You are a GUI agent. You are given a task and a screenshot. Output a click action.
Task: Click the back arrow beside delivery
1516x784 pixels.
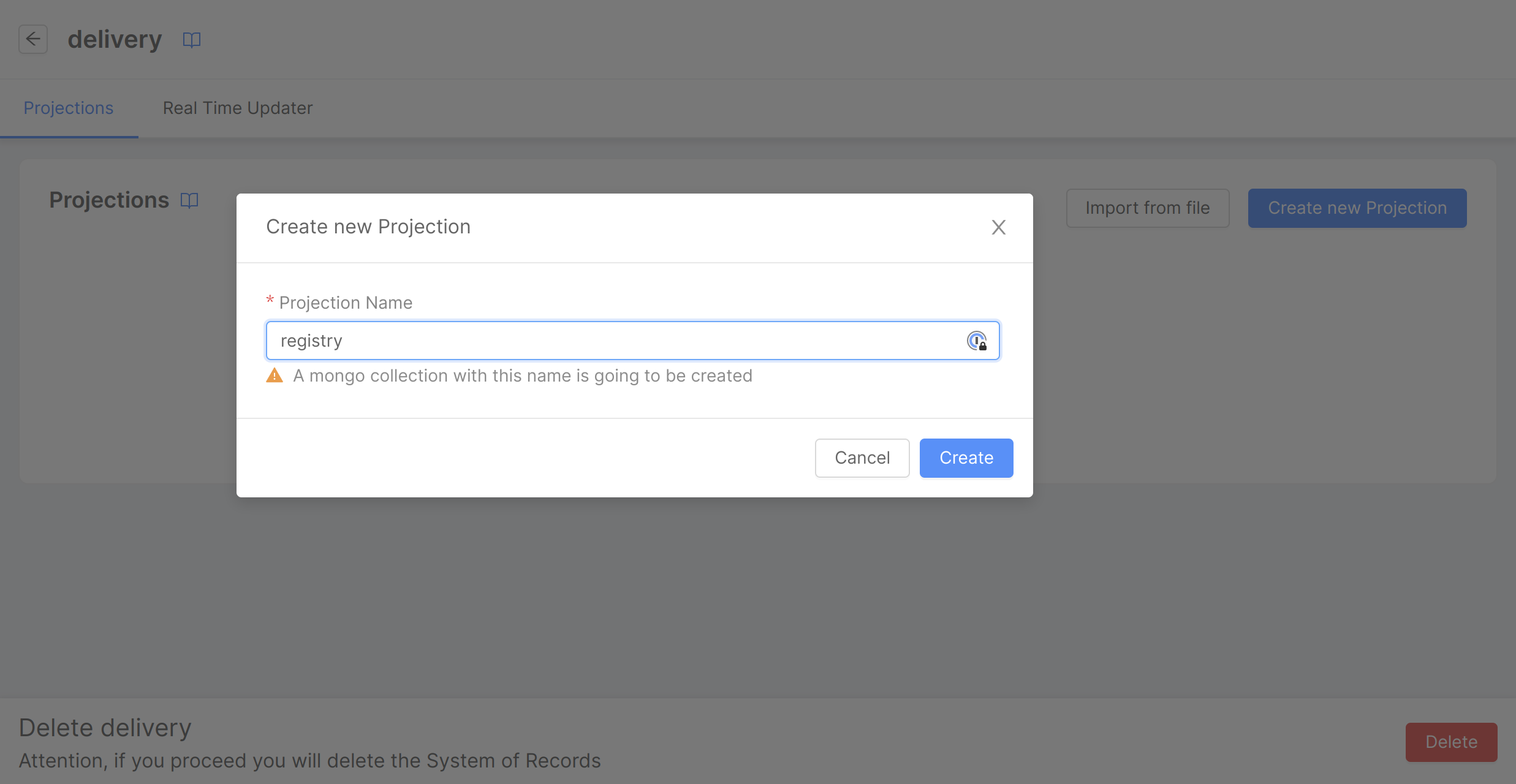tap(33, 39)
